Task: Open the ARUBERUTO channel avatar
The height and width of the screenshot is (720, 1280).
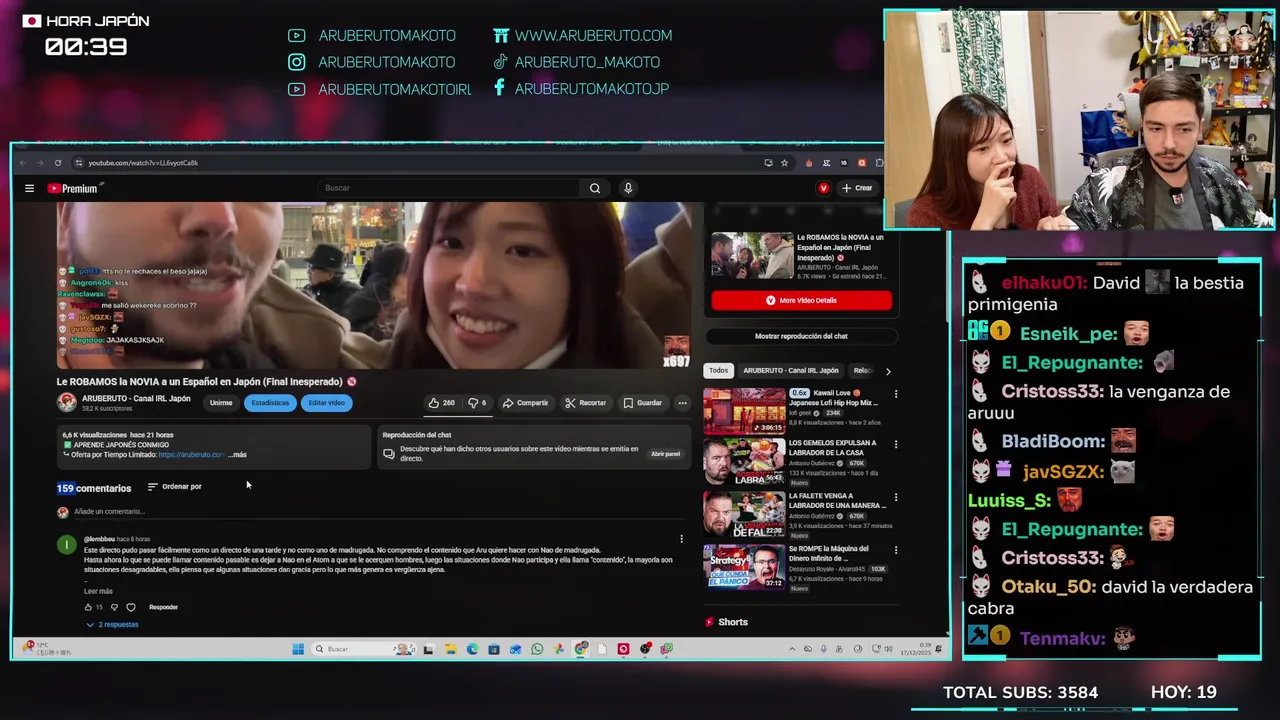Action: coord(67,402)
